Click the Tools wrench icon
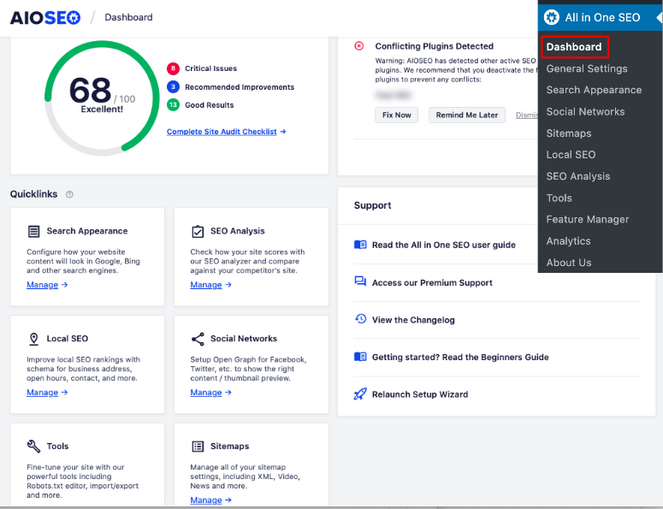This screenshot has width=663, height=509. [34, 446]
